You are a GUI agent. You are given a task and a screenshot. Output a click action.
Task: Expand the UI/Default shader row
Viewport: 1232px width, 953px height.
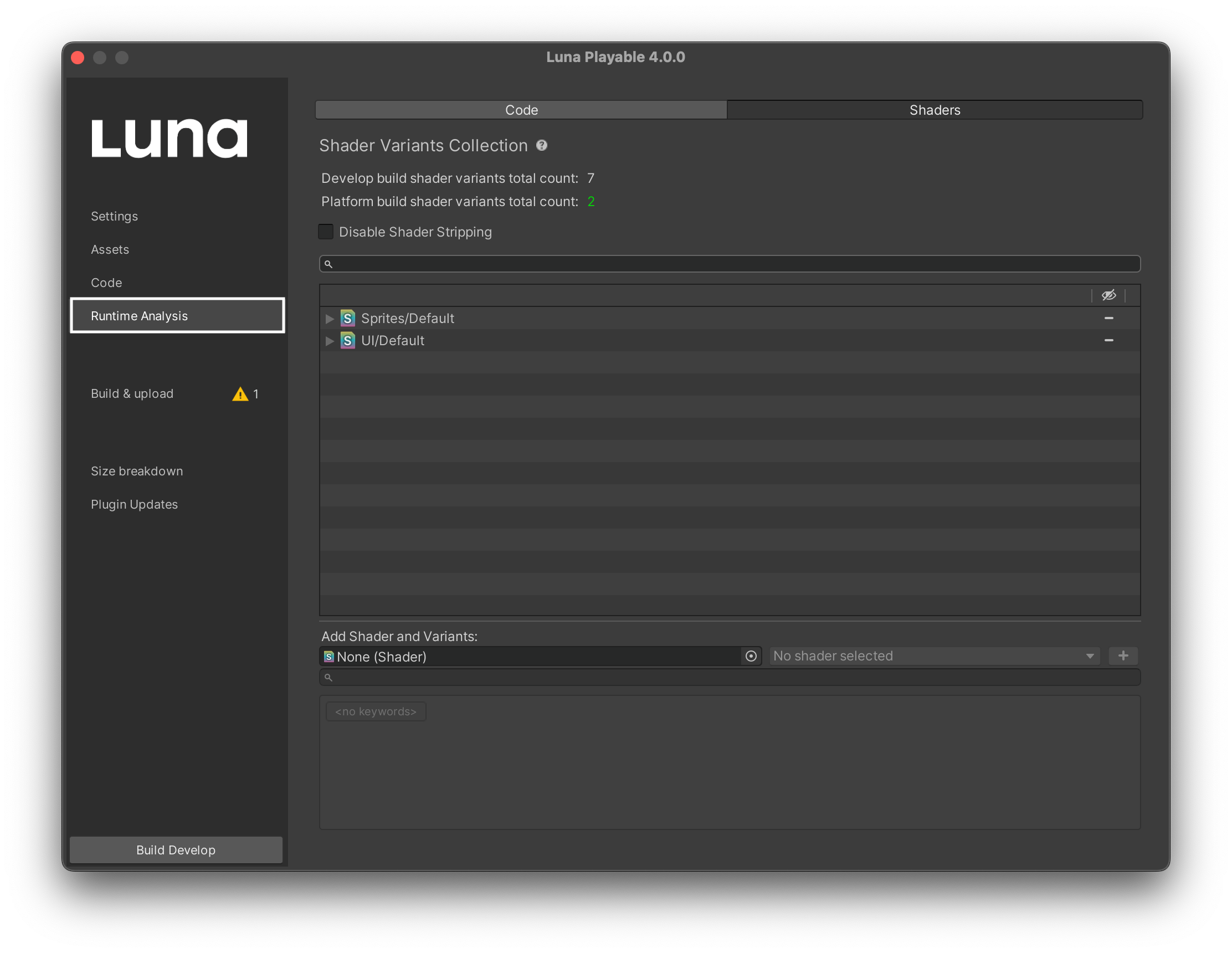330,341
